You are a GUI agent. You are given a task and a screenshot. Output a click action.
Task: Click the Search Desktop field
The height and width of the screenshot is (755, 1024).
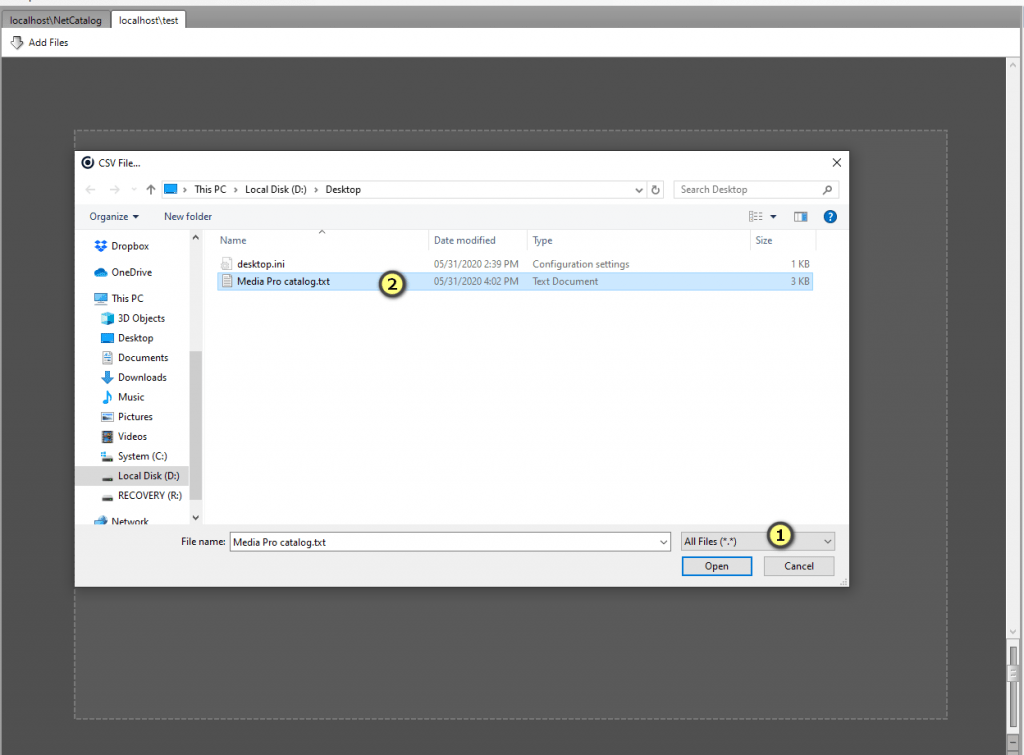(748, 190)
